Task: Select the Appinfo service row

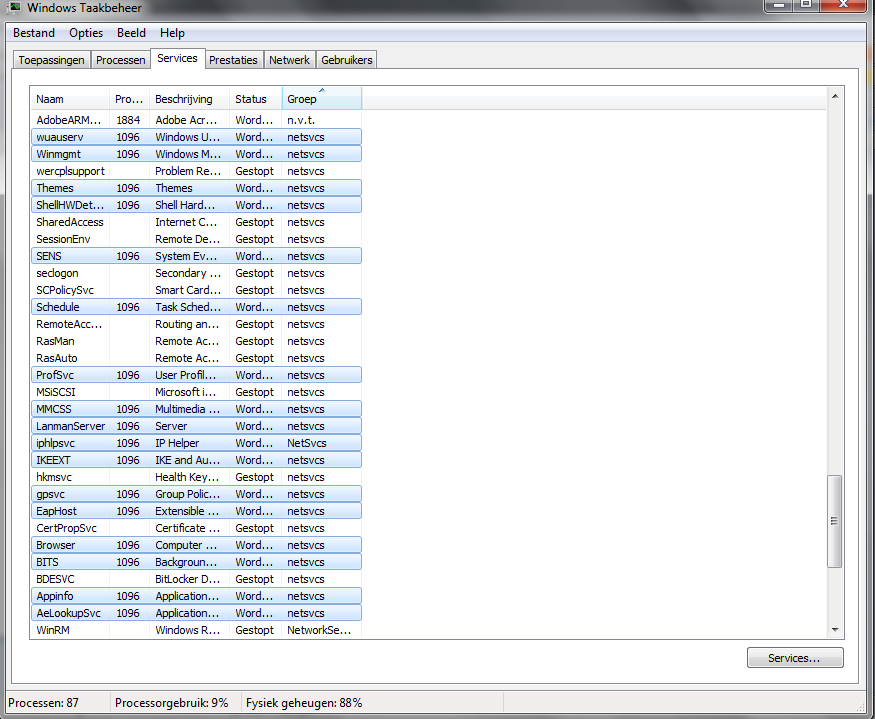Action: [196, 597]
